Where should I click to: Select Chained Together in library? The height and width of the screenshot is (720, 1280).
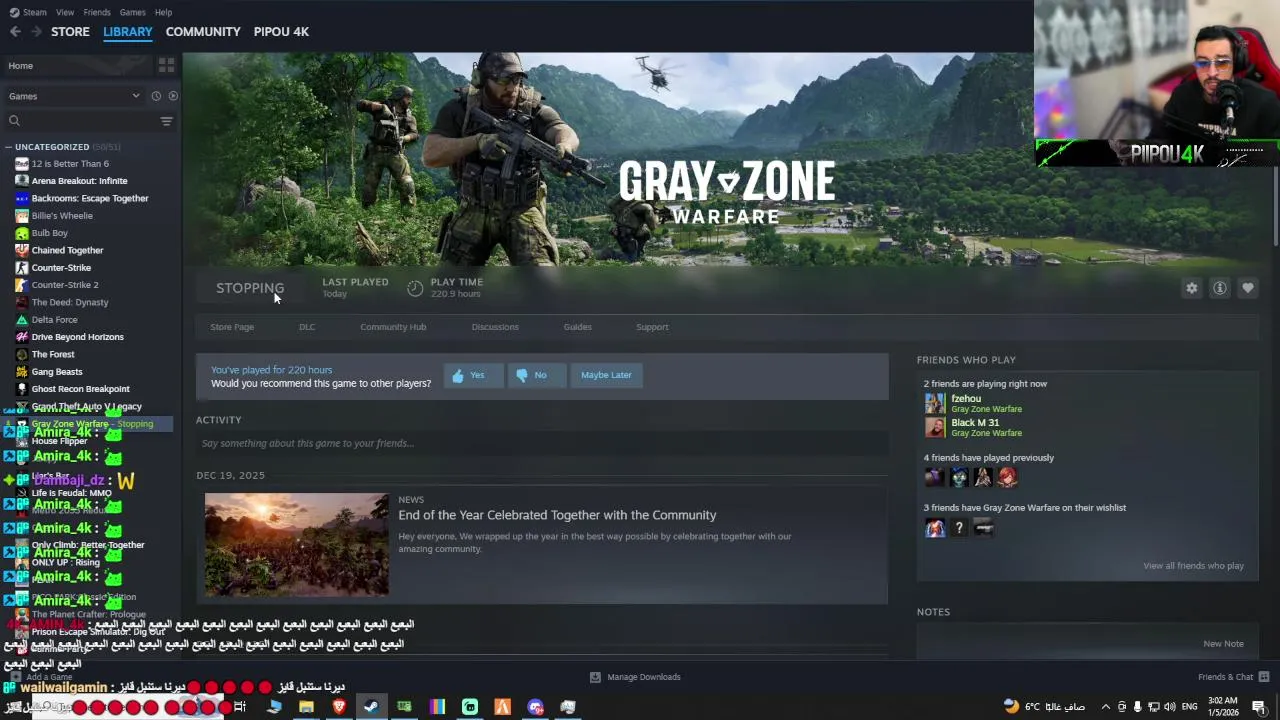(x=67, y=250)
